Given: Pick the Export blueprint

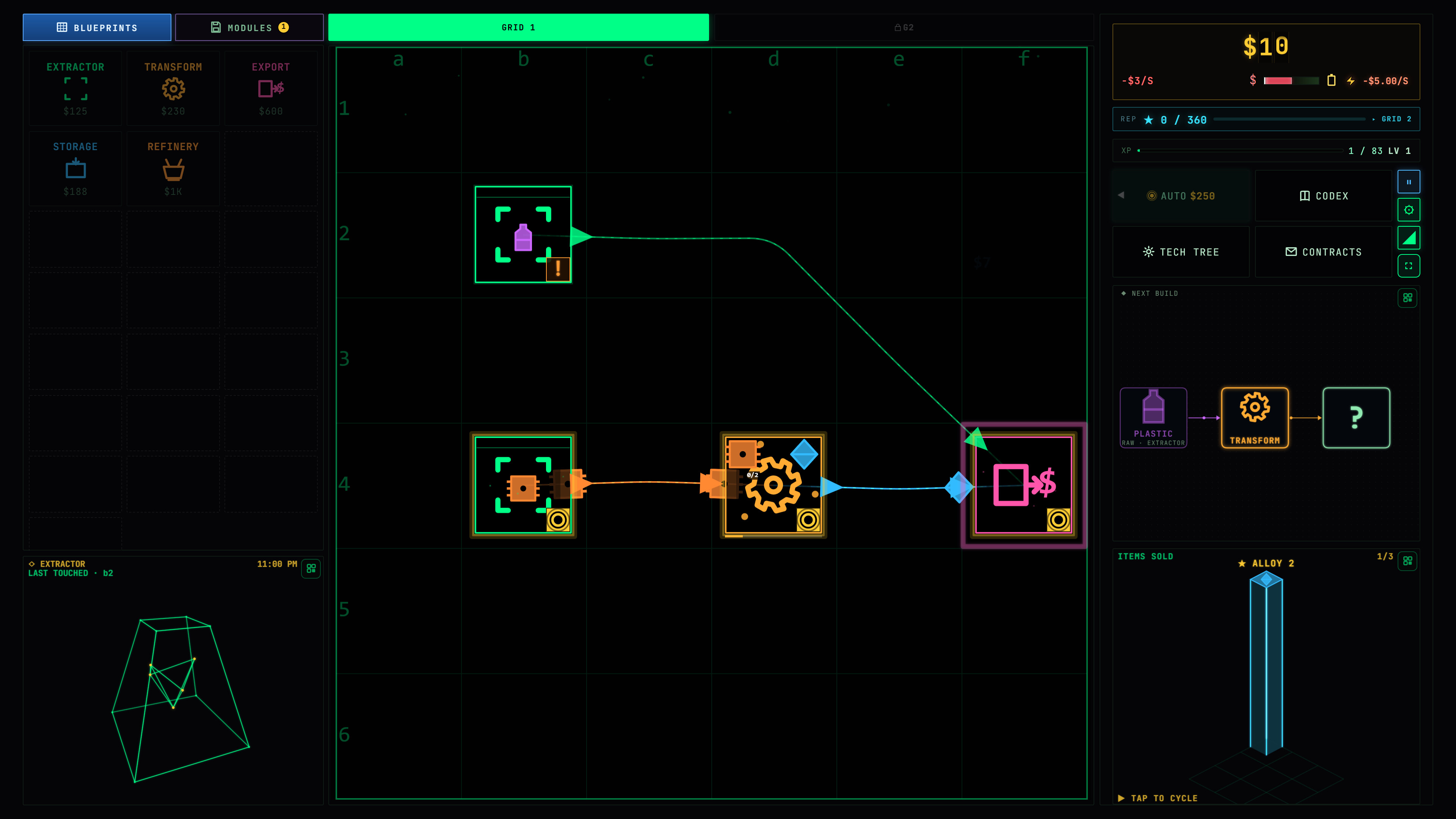Looking at the screenshot, I should coord(271,88).
